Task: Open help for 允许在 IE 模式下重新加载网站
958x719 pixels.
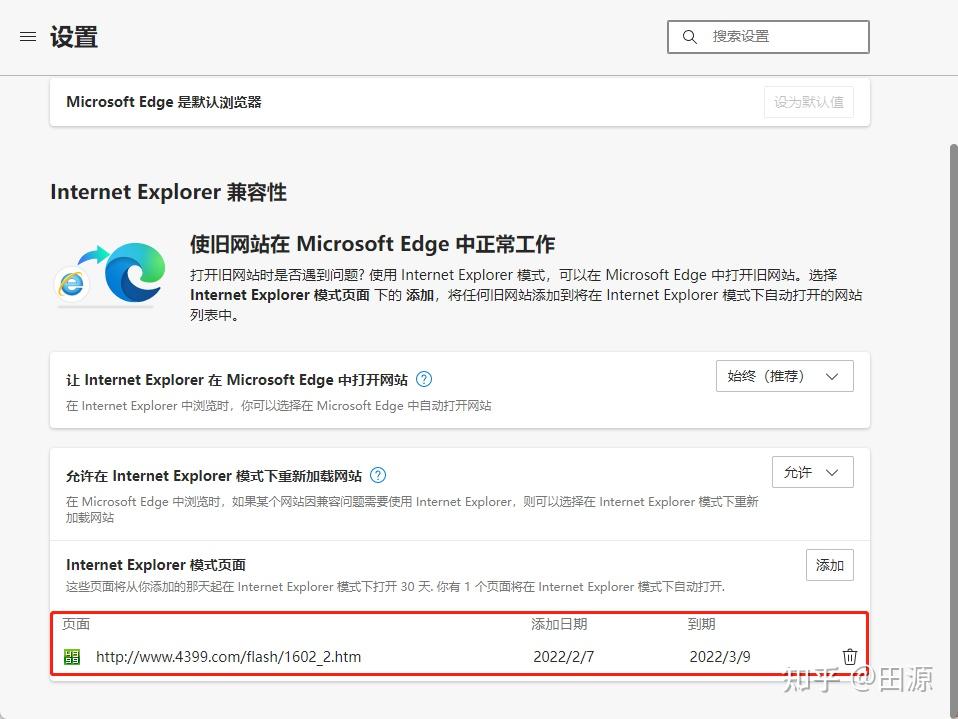Action: [x=378, y=475]
